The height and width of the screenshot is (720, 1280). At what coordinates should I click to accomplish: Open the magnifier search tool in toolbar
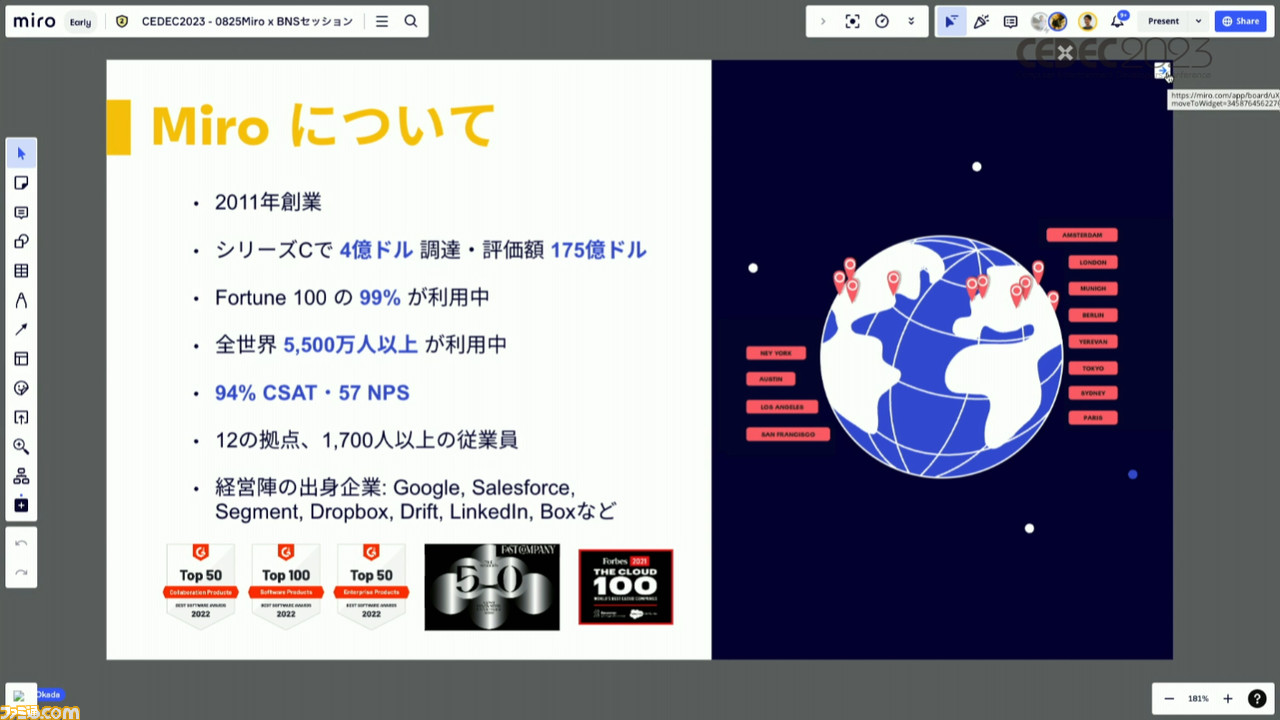pyautogui.click(x=21, y=447)
